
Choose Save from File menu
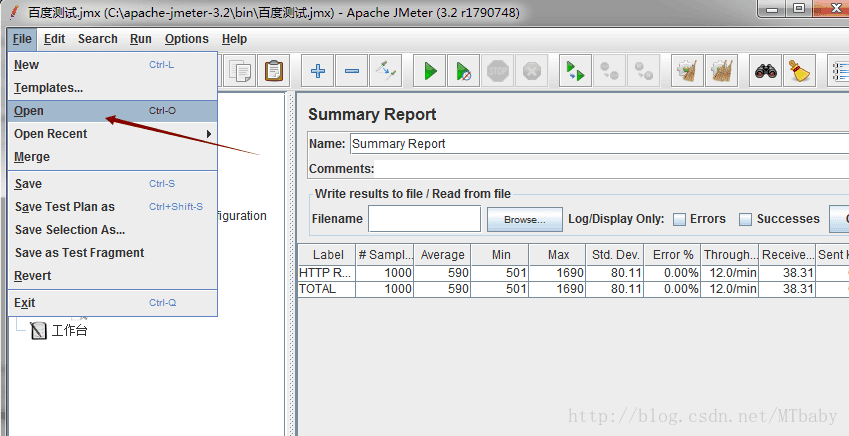pyautogui.click(x=113, y=184)
